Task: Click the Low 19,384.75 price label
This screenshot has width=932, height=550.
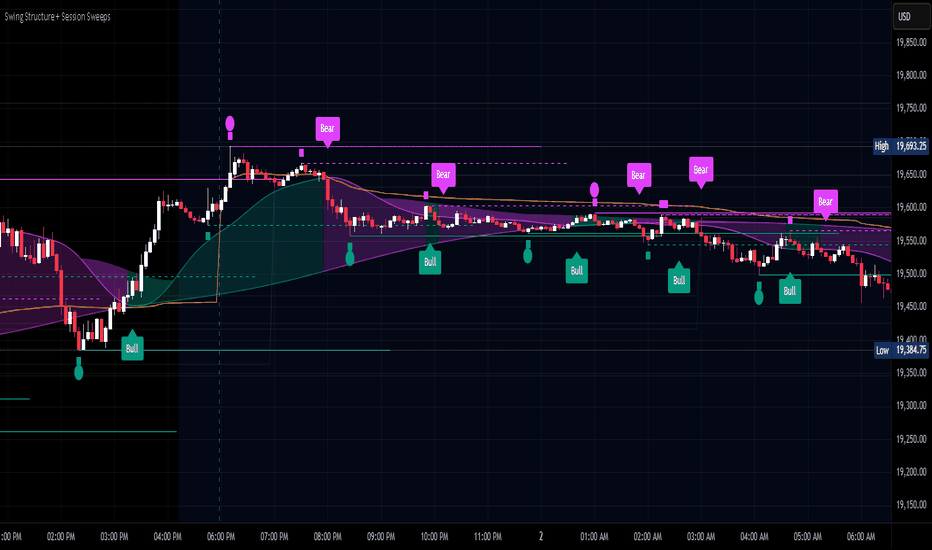Action: [x=901, y=350]
